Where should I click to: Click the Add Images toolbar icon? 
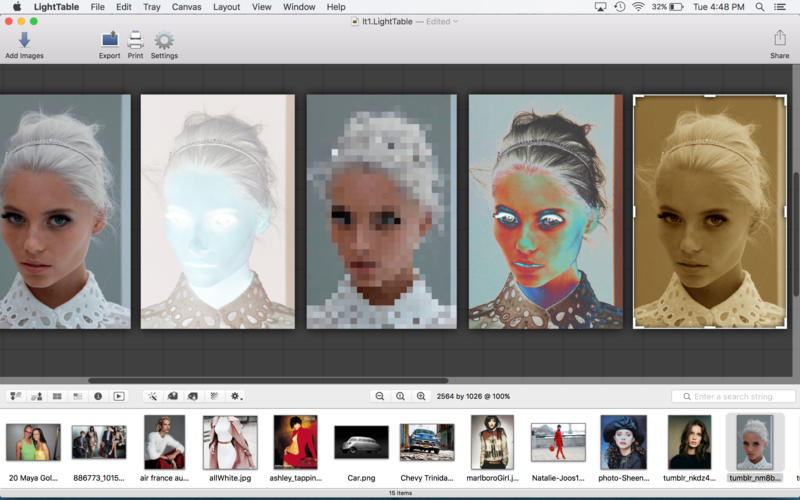click(24, 40)
